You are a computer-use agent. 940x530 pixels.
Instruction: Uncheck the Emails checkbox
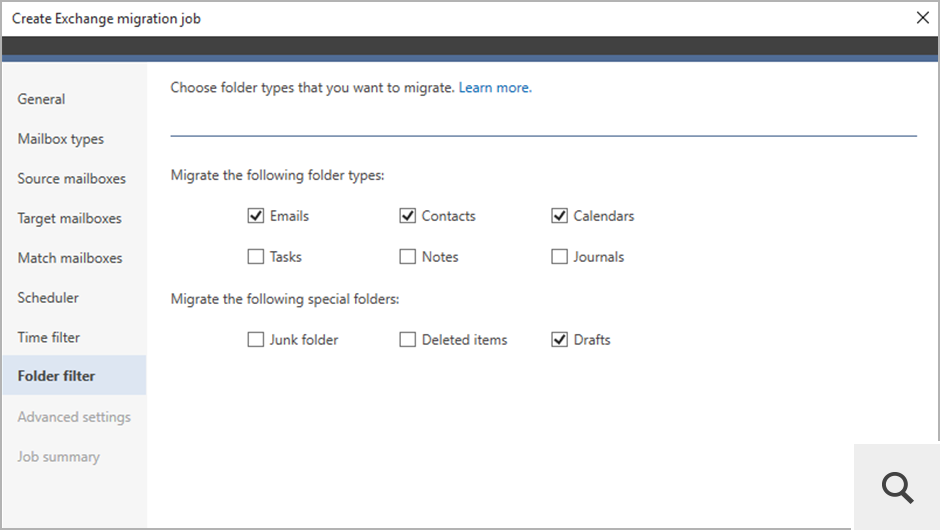[256, 216]
